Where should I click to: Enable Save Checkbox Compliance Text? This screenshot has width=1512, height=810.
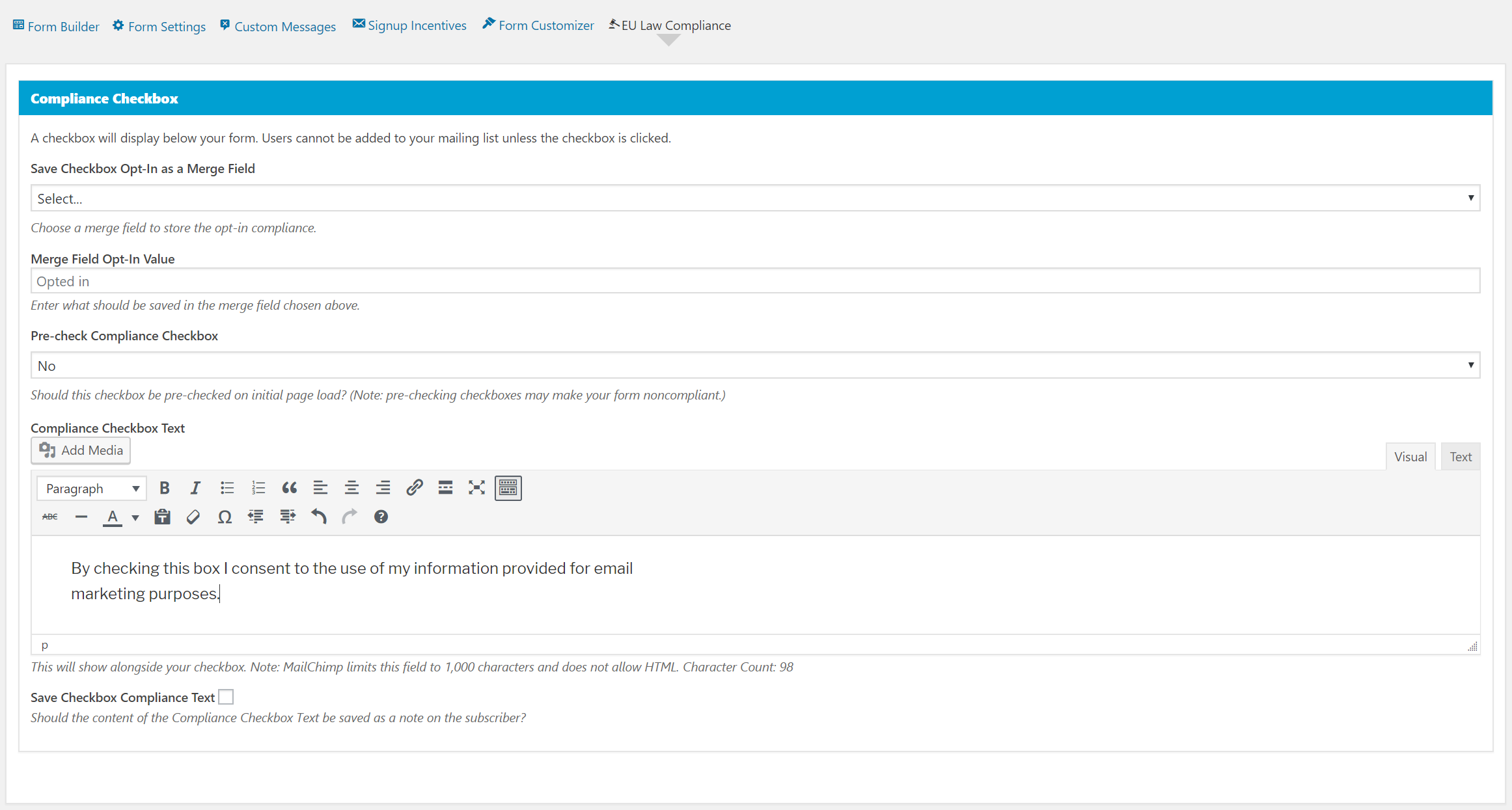pyautogui.click(x=226, y=697)
